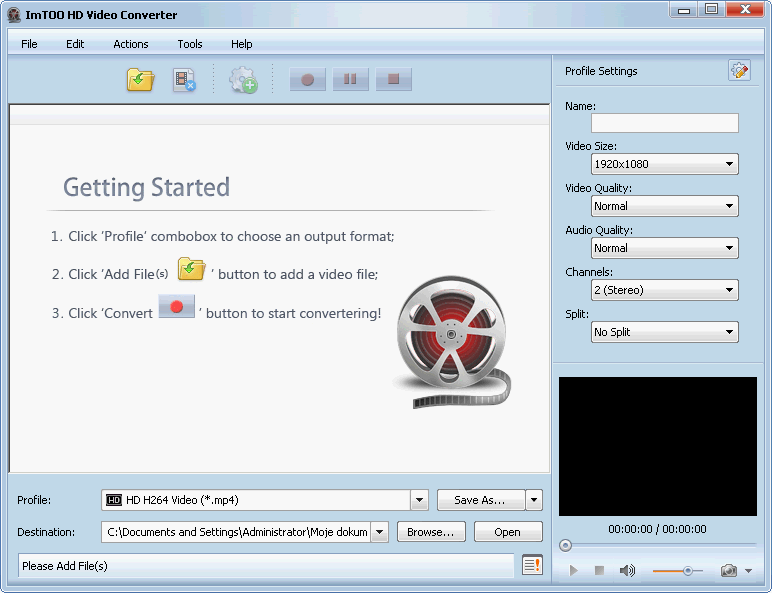Take a snapshot with the camera icon
Viewport: 772px width, 593px height.
pos(729,570)
